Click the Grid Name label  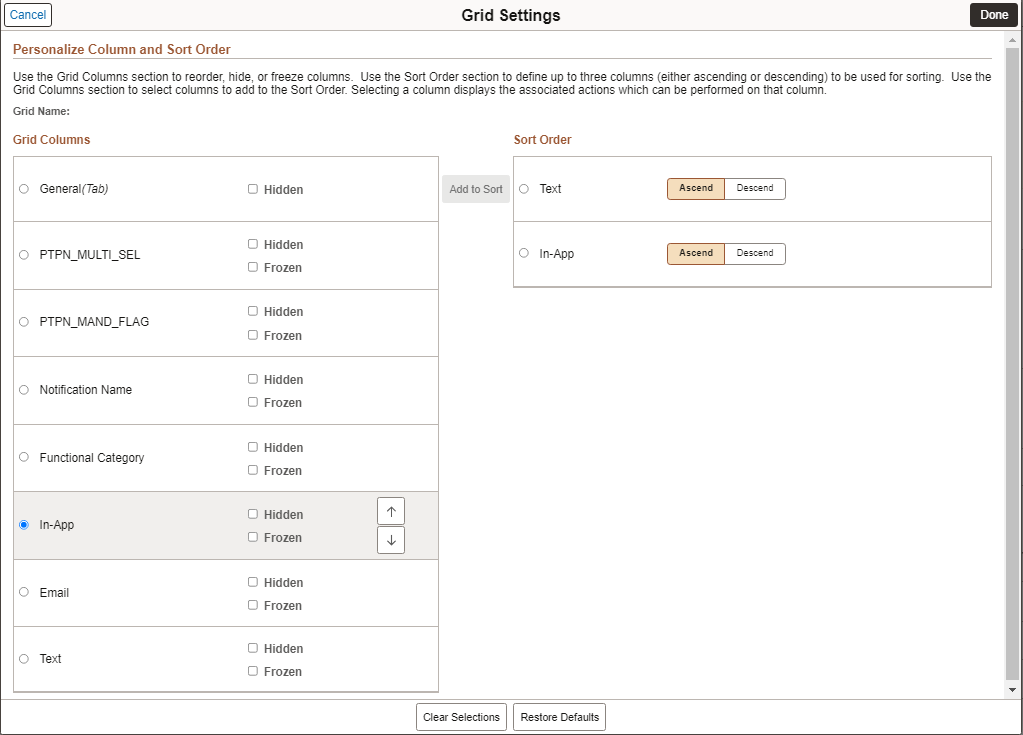[41, 112]
